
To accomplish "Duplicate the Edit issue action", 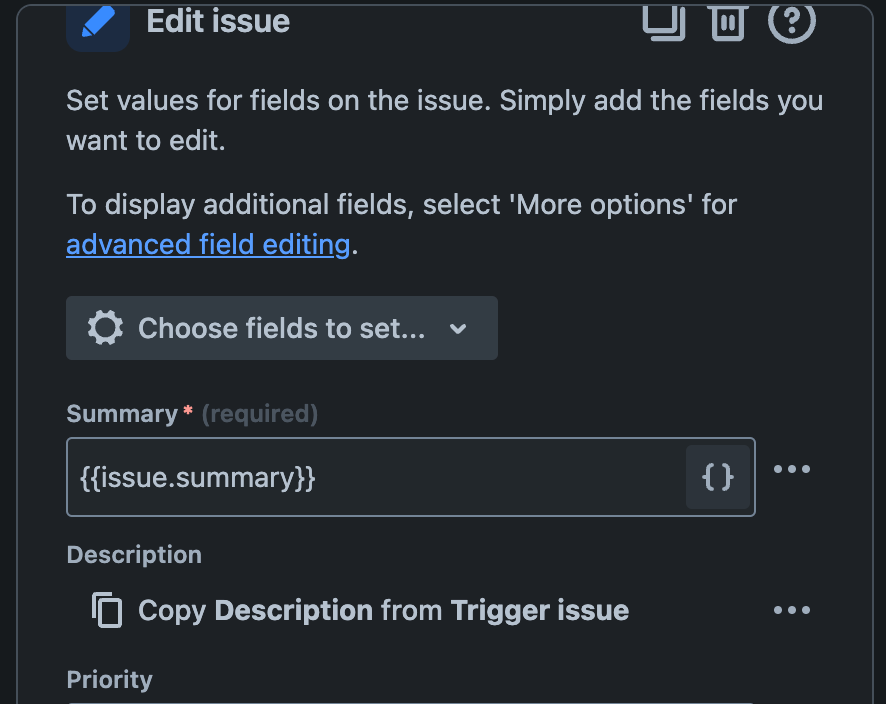I will [663, 21].
